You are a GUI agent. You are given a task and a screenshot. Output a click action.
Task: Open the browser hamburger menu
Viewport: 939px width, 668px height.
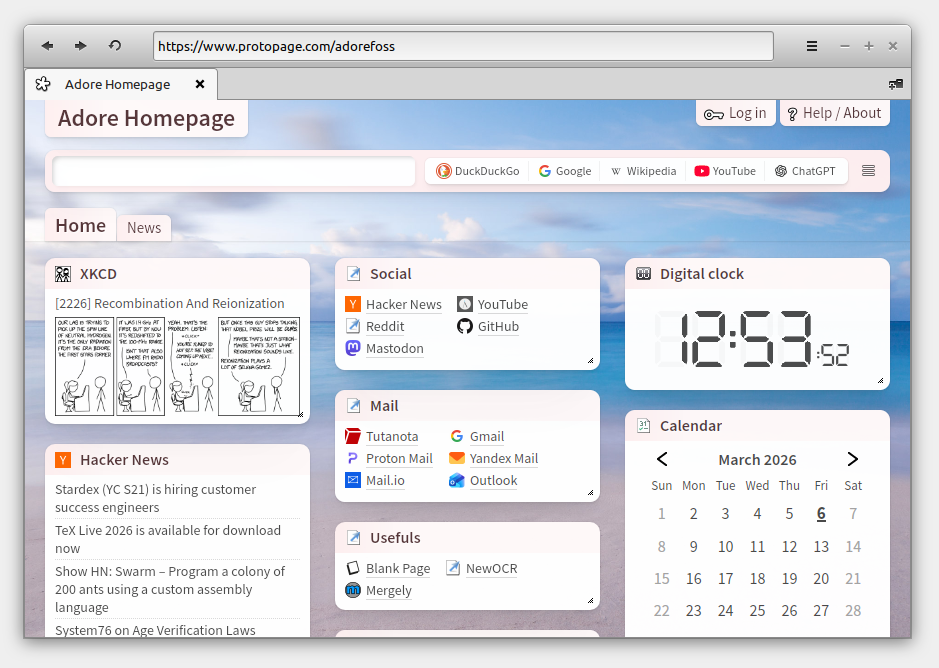812,46
